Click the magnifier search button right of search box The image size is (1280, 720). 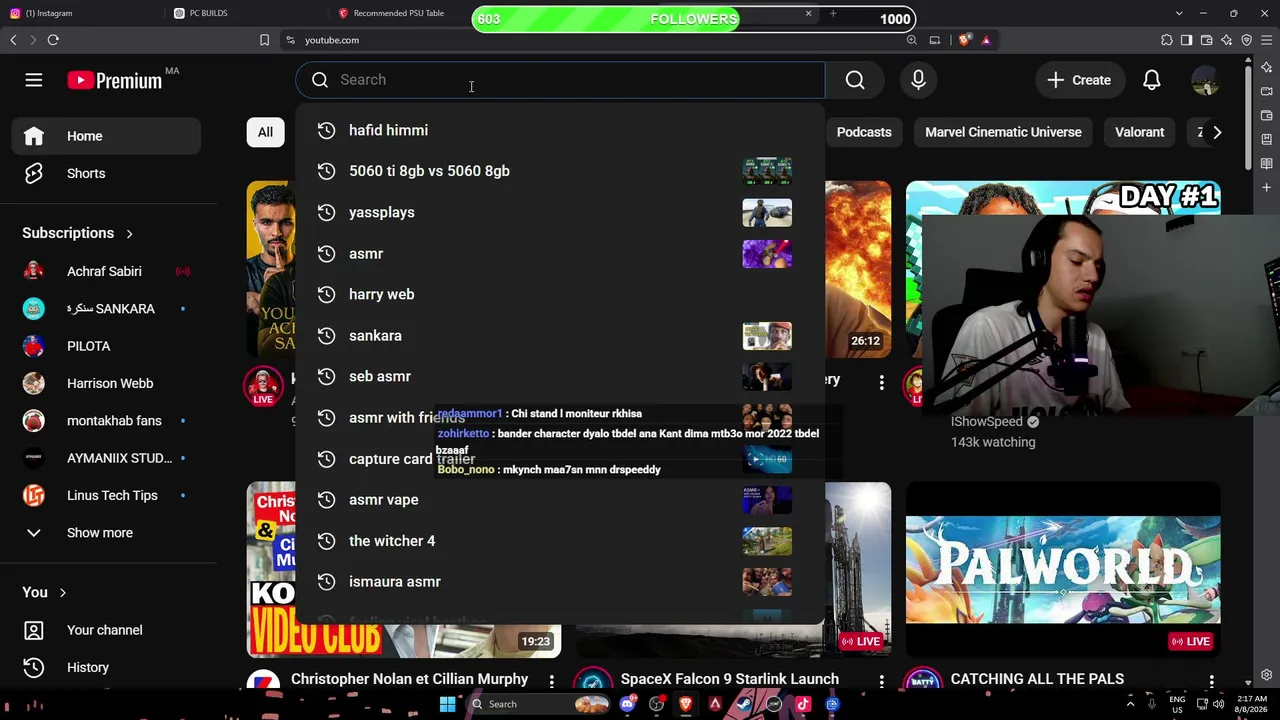pyautogui.click(x=855, y=80)
